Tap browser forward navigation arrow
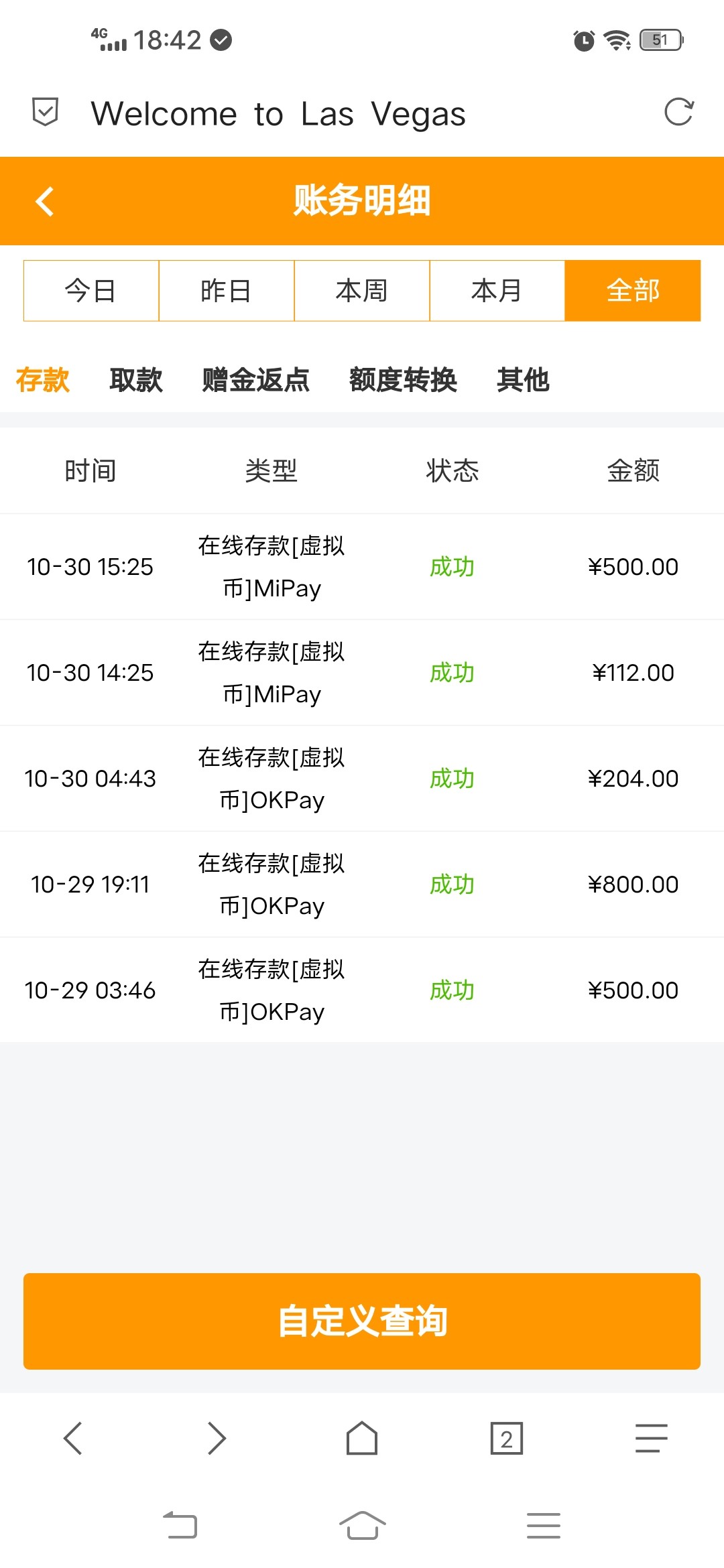Image resolution: width=724 pixels, height=1568 pixels. pyautogui.click(x=217, y=1438)
